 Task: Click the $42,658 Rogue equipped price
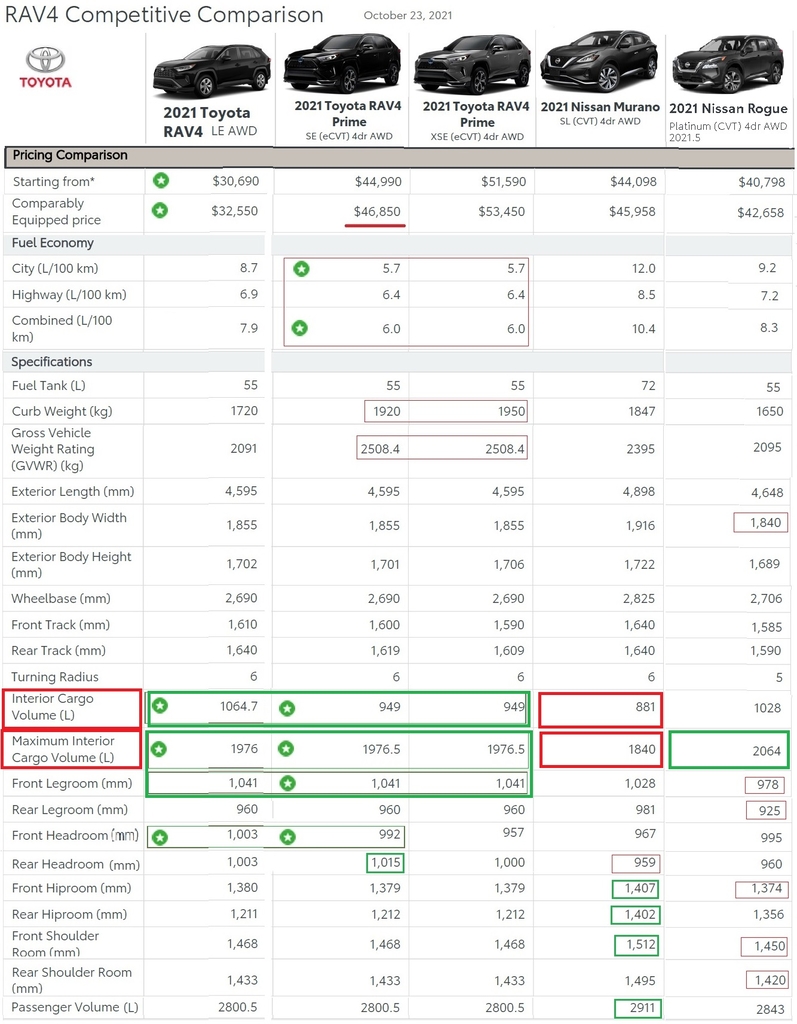coord(760,212)
